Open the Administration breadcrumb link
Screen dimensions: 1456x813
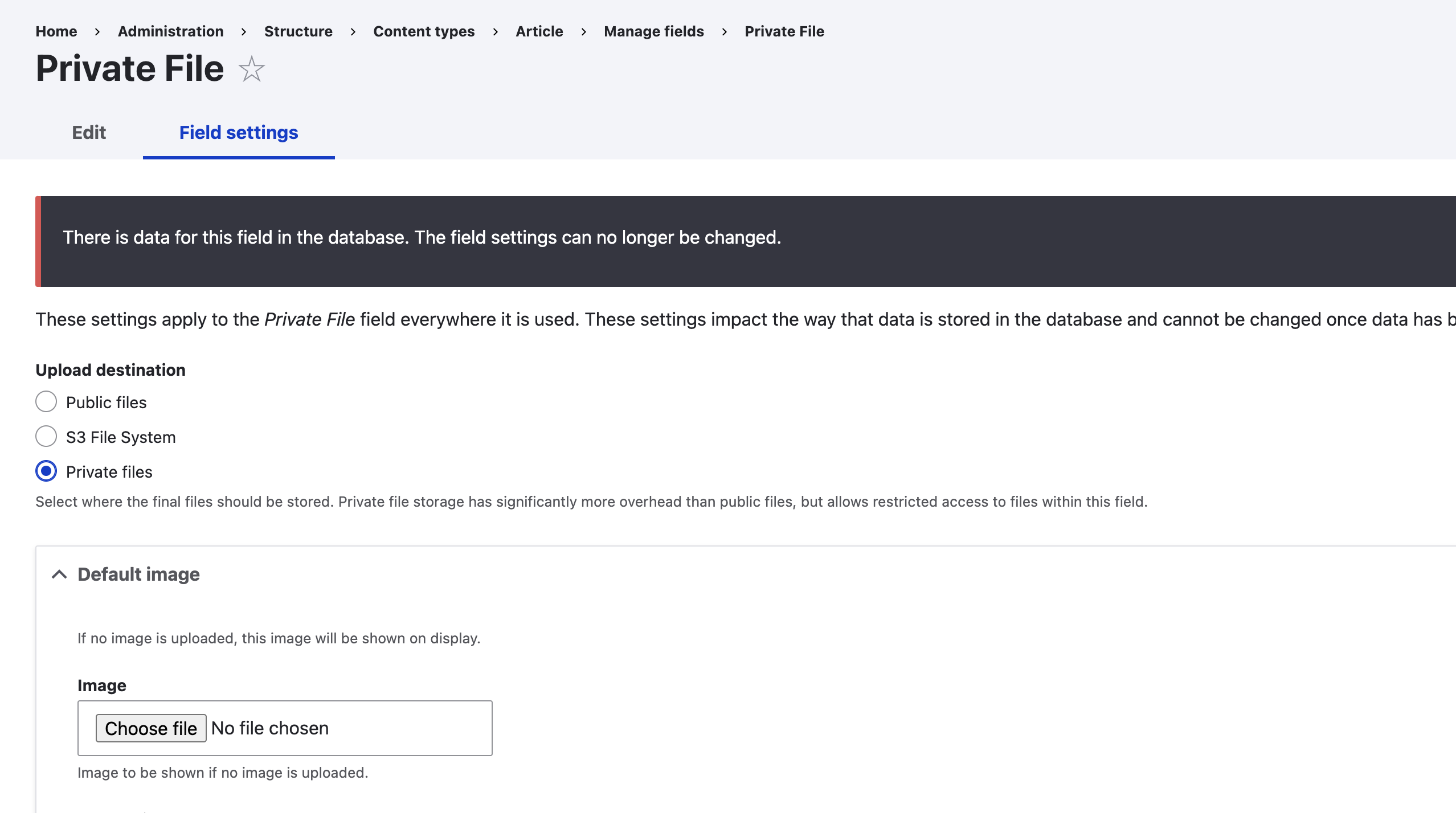(170, 31)
